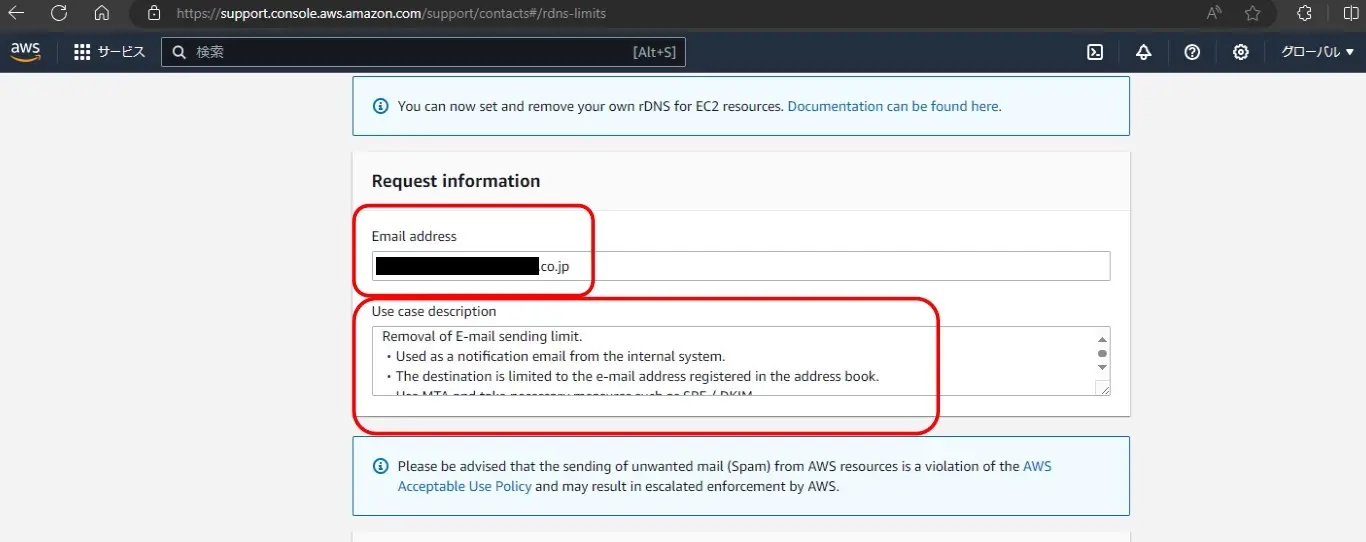Click the Email address input field
The width and height of the screenshot is (1366, 542).
tap(741, 266)
